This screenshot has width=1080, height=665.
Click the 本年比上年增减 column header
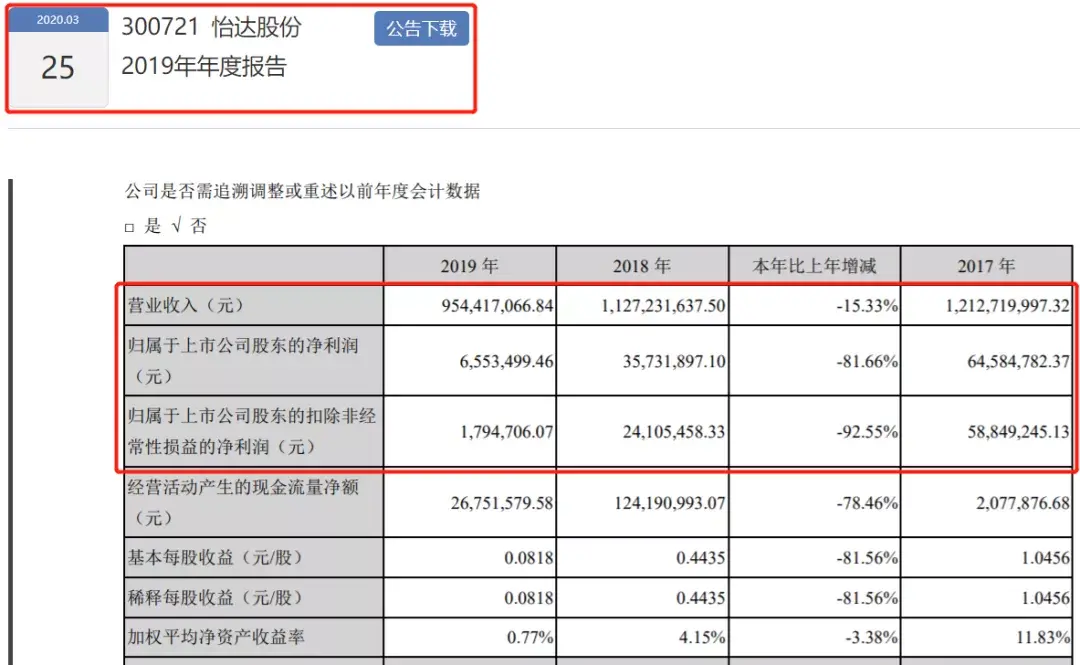point(814,265)
